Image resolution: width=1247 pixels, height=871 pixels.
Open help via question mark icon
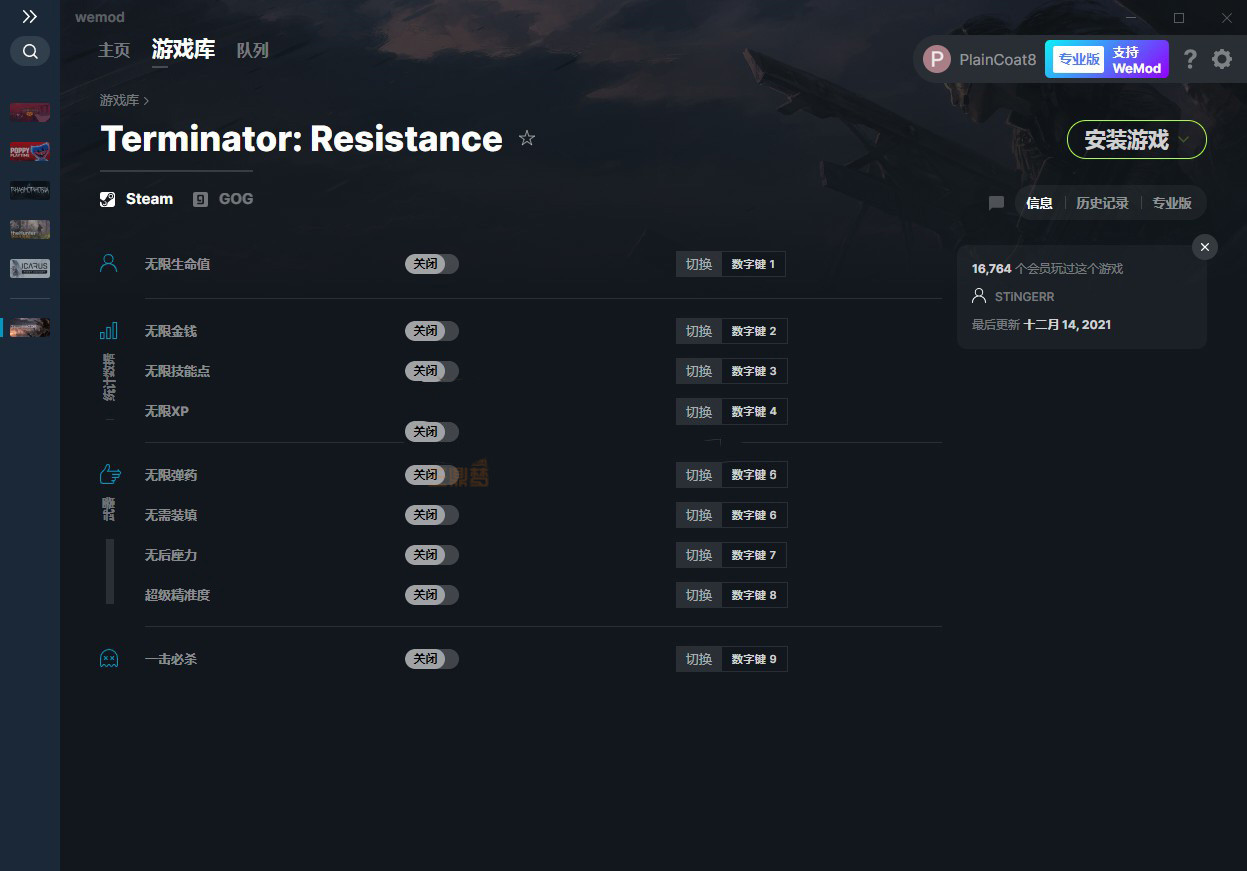[1190, 59]
